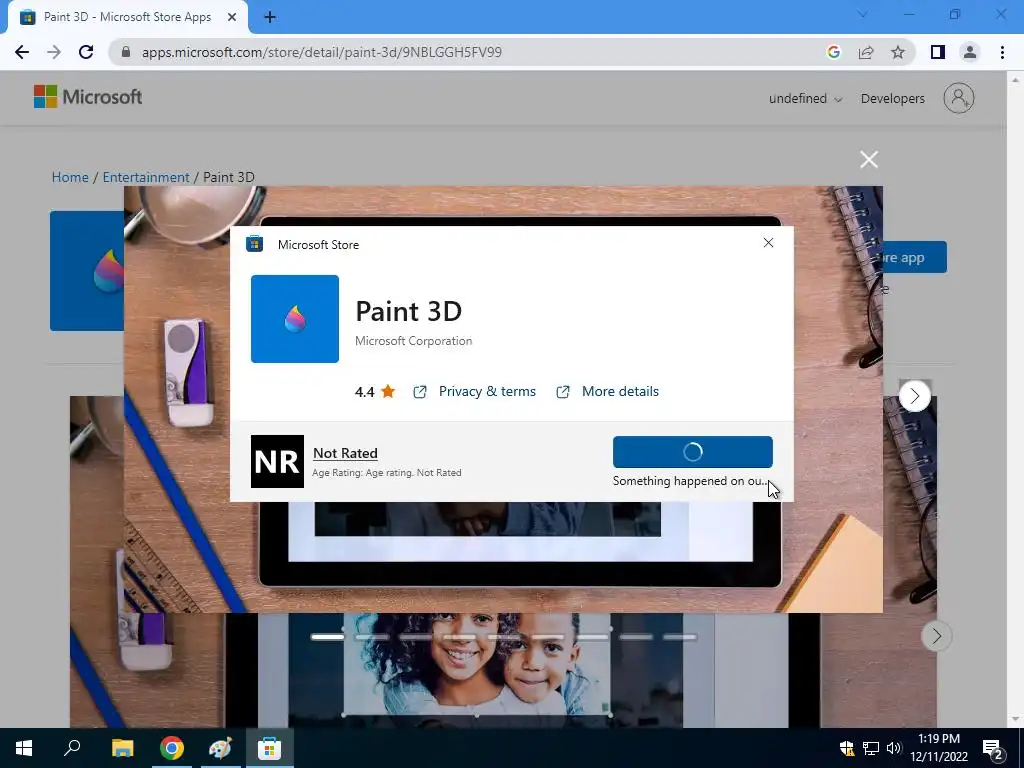Open a new browser tab
Image resolution: width=1024 pixels, height=768 pixels.
(270, 18)
